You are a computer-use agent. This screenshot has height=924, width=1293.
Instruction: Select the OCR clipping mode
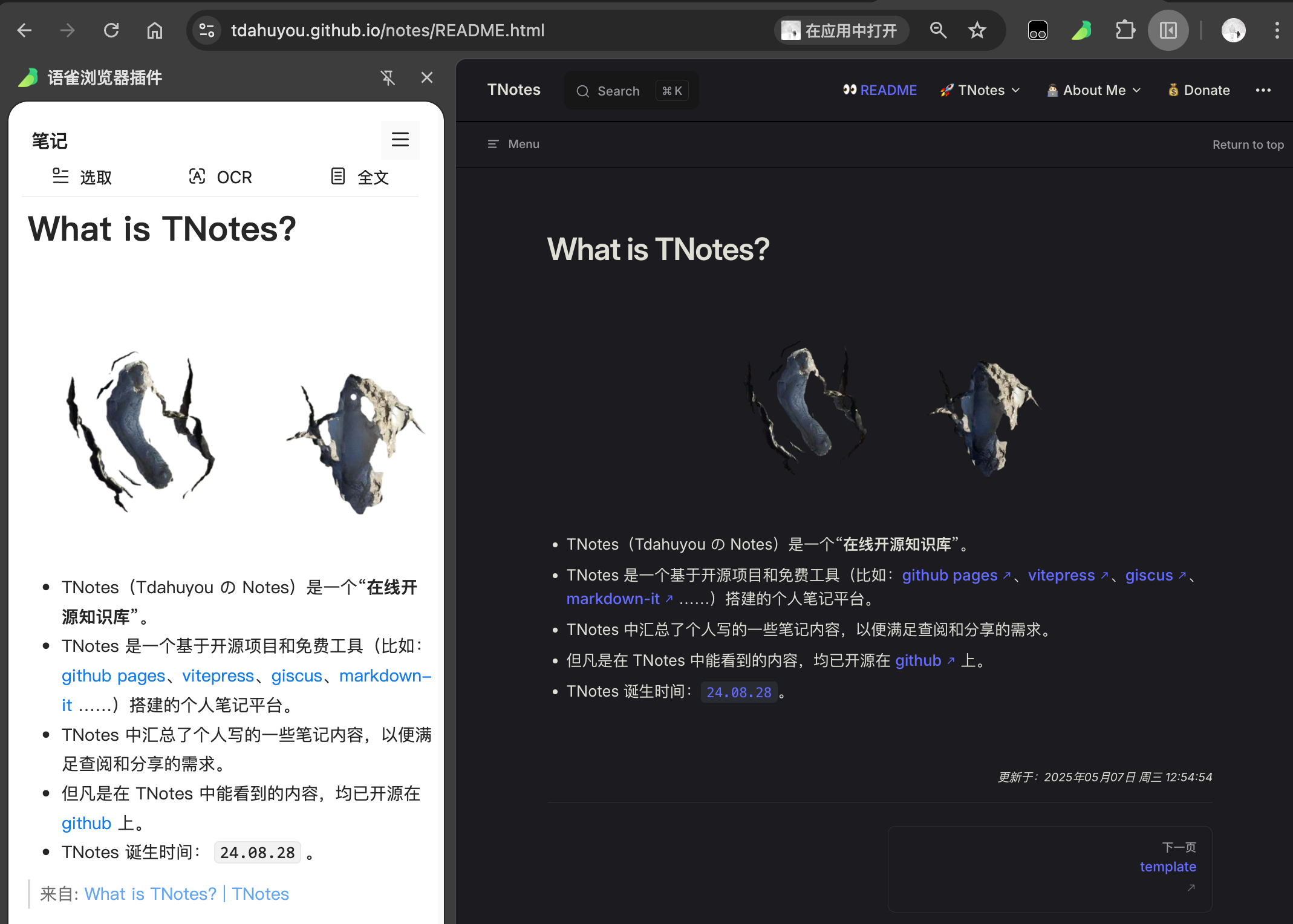tap(220, 177)
